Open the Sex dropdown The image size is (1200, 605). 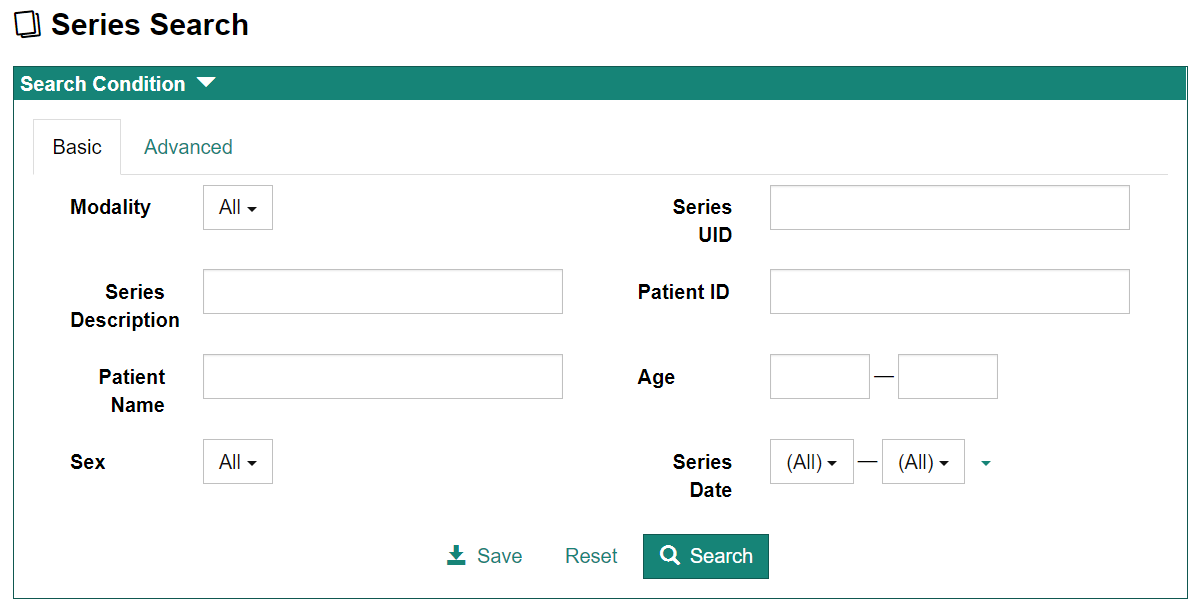point(238,462)
